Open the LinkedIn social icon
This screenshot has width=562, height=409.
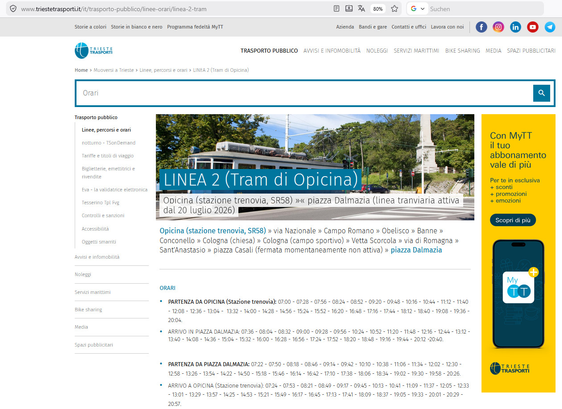point(515,27)
